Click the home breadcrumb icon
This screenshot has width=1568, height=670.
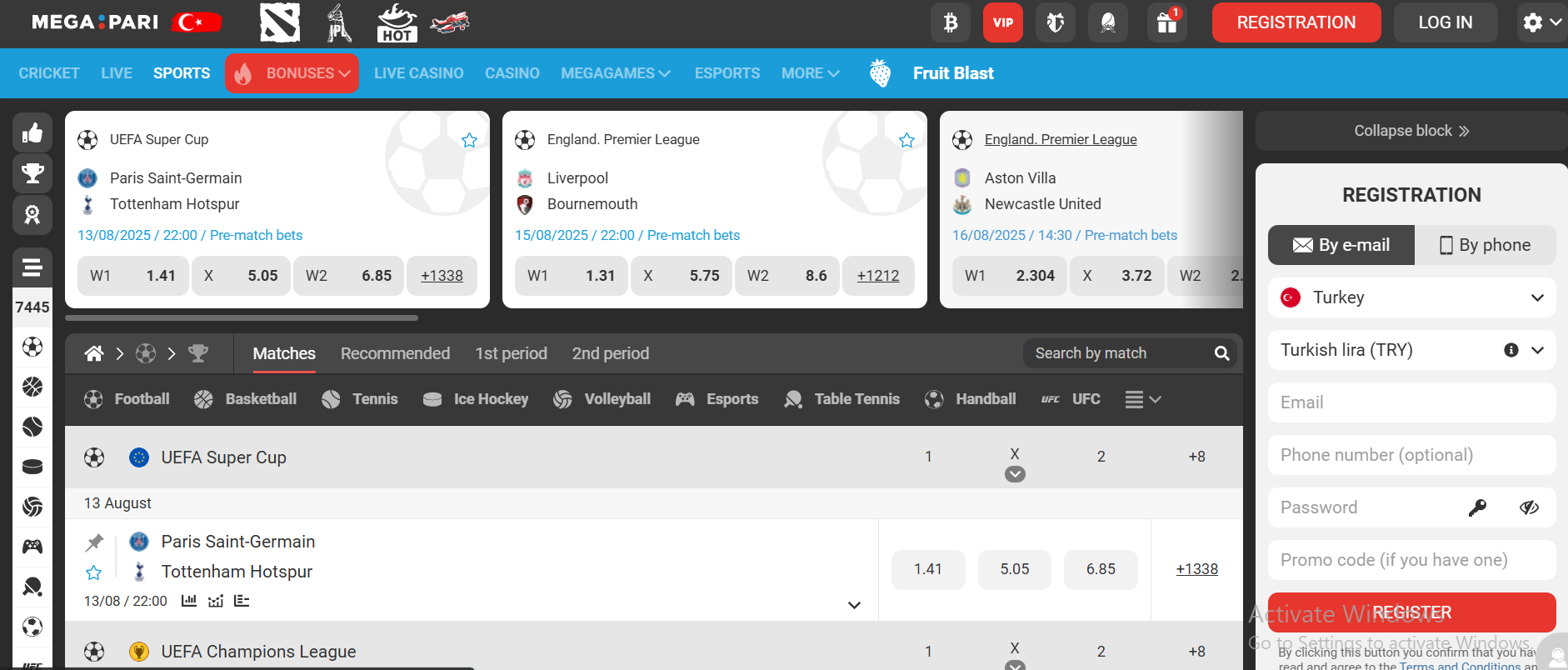coord(94,353)
